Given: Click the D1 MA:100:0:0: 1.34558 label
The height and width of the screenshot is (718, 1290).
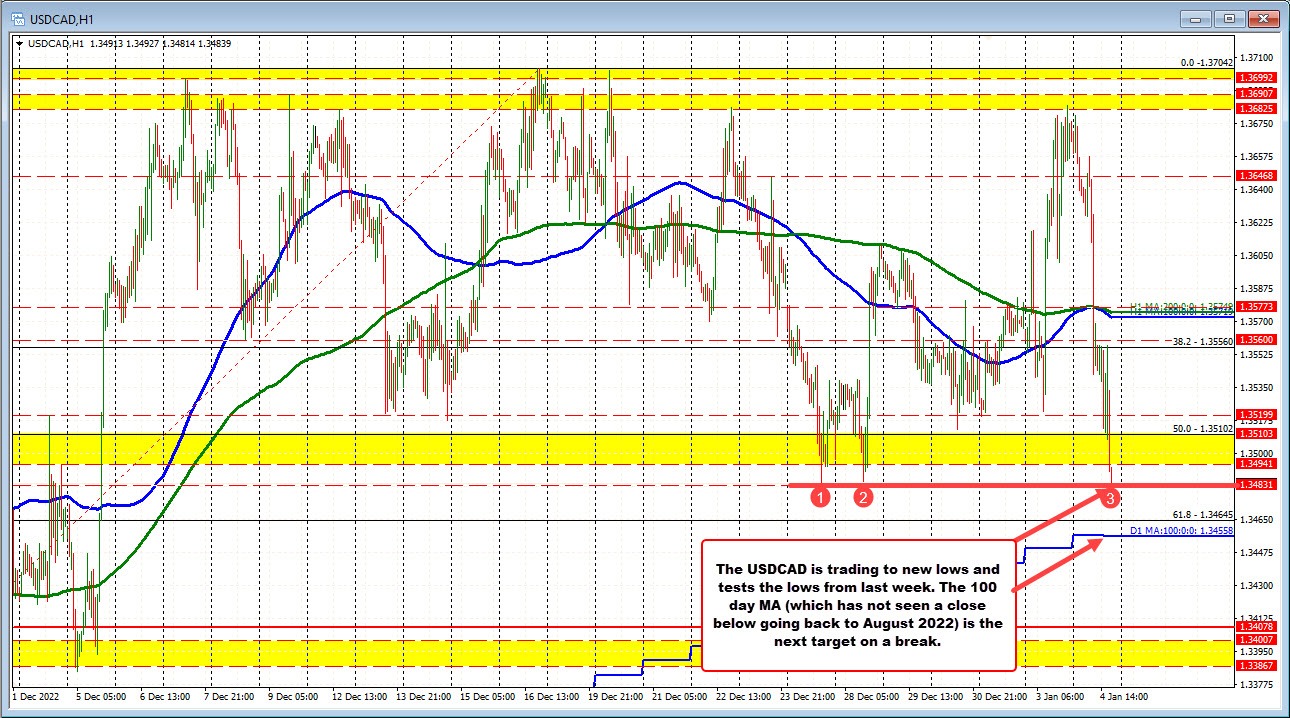Looking at the screenshot, I should click(1183, 530).
